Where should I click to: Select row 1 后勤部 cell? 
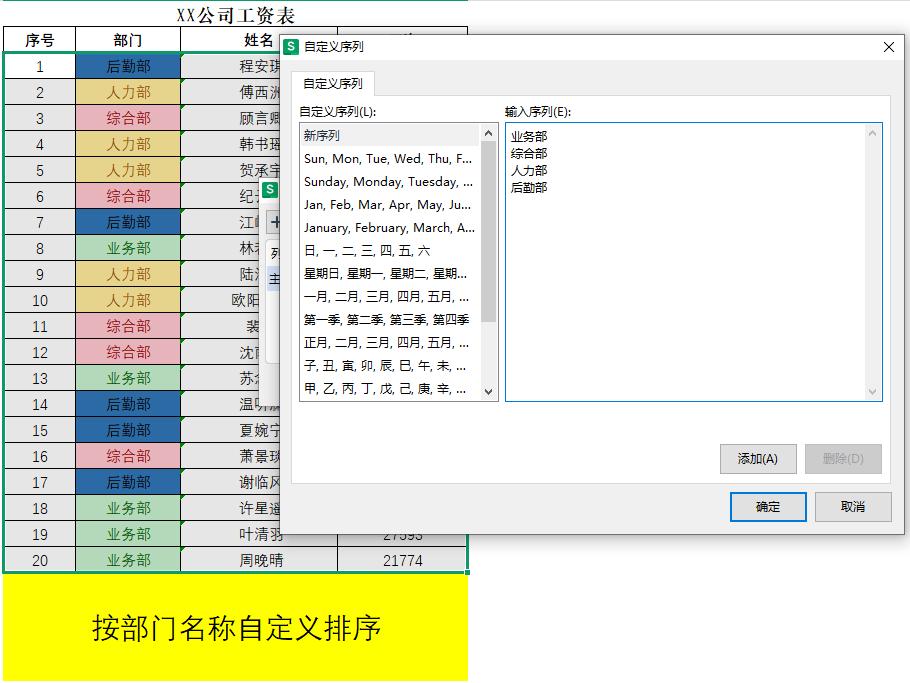[128, 66]
